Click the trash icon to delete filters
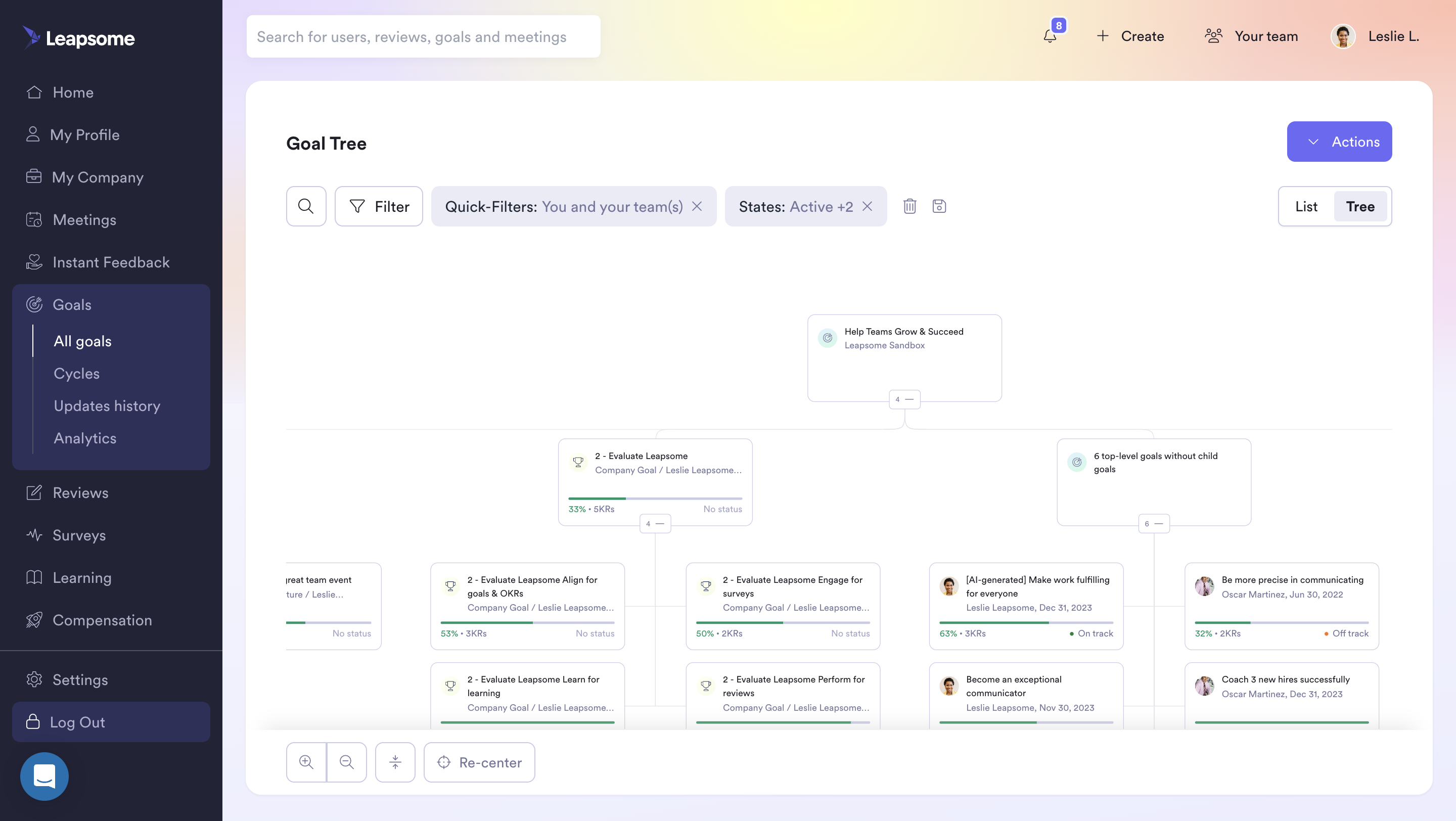 (x=909, y=206)
